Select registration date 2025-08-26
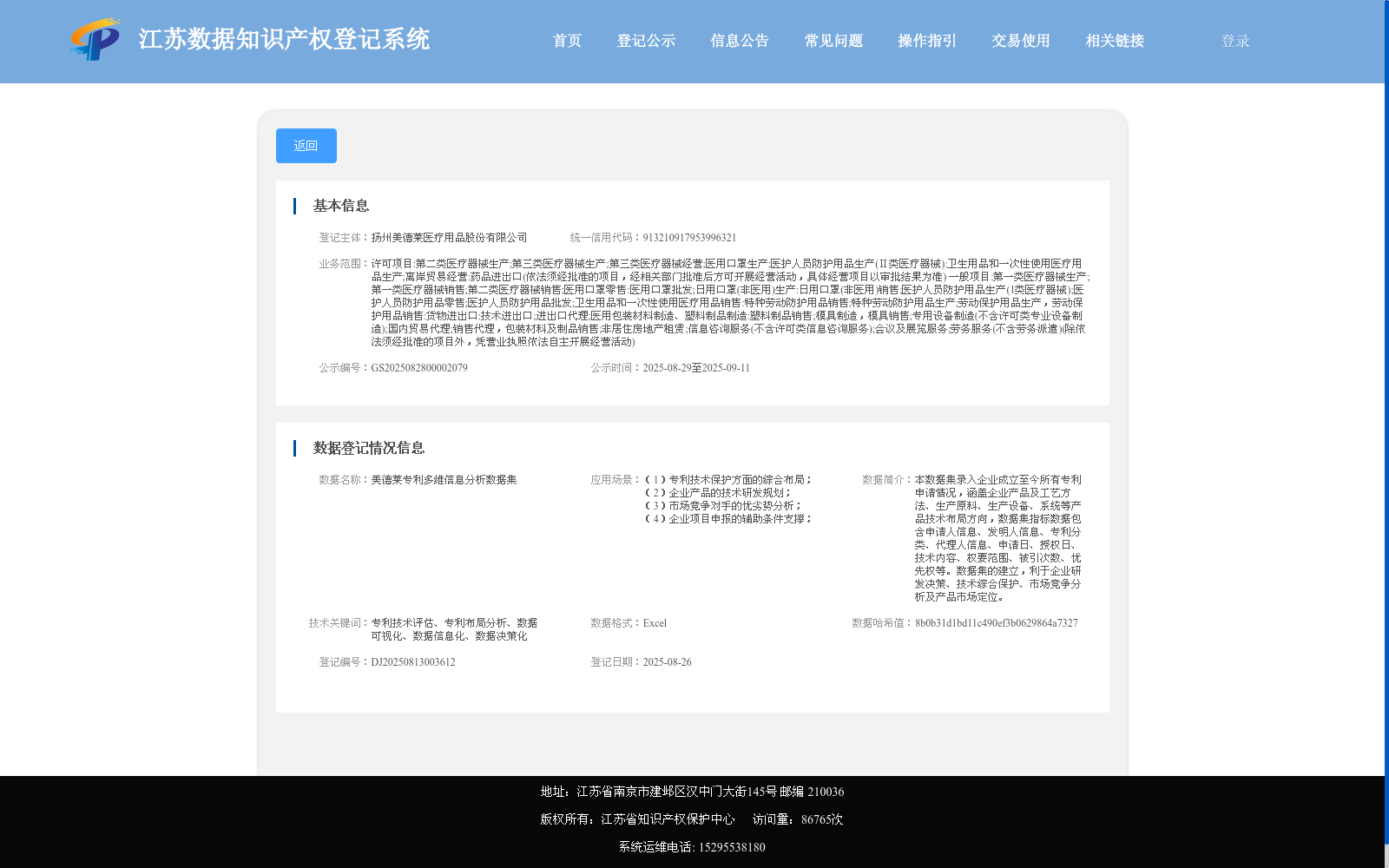1389x868 pixels. (667, 662)
